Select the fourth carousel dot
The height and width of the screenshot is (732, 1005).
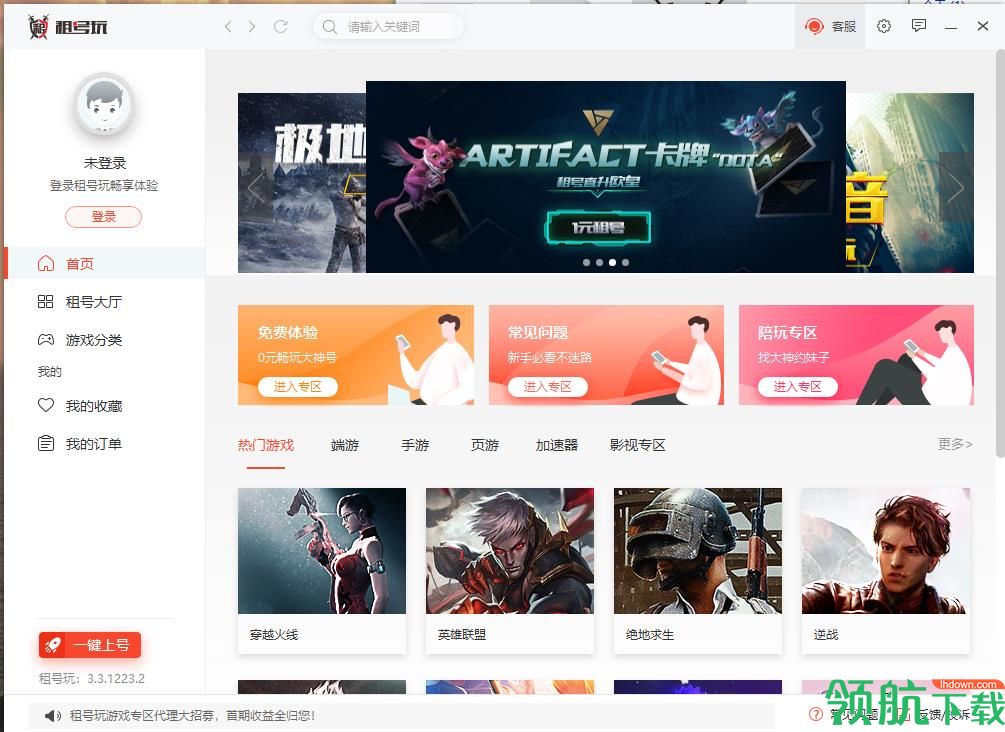pyautogui.click(x=626, y=262)
